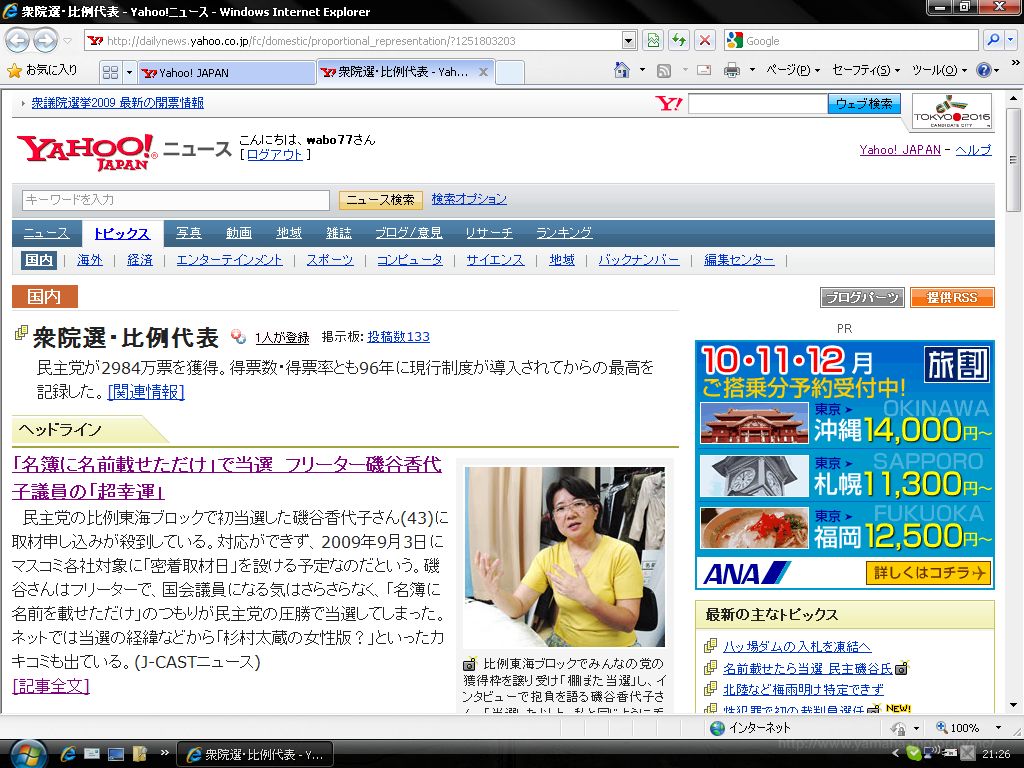Open the search provider dropdown arrow

[1010, 40]
